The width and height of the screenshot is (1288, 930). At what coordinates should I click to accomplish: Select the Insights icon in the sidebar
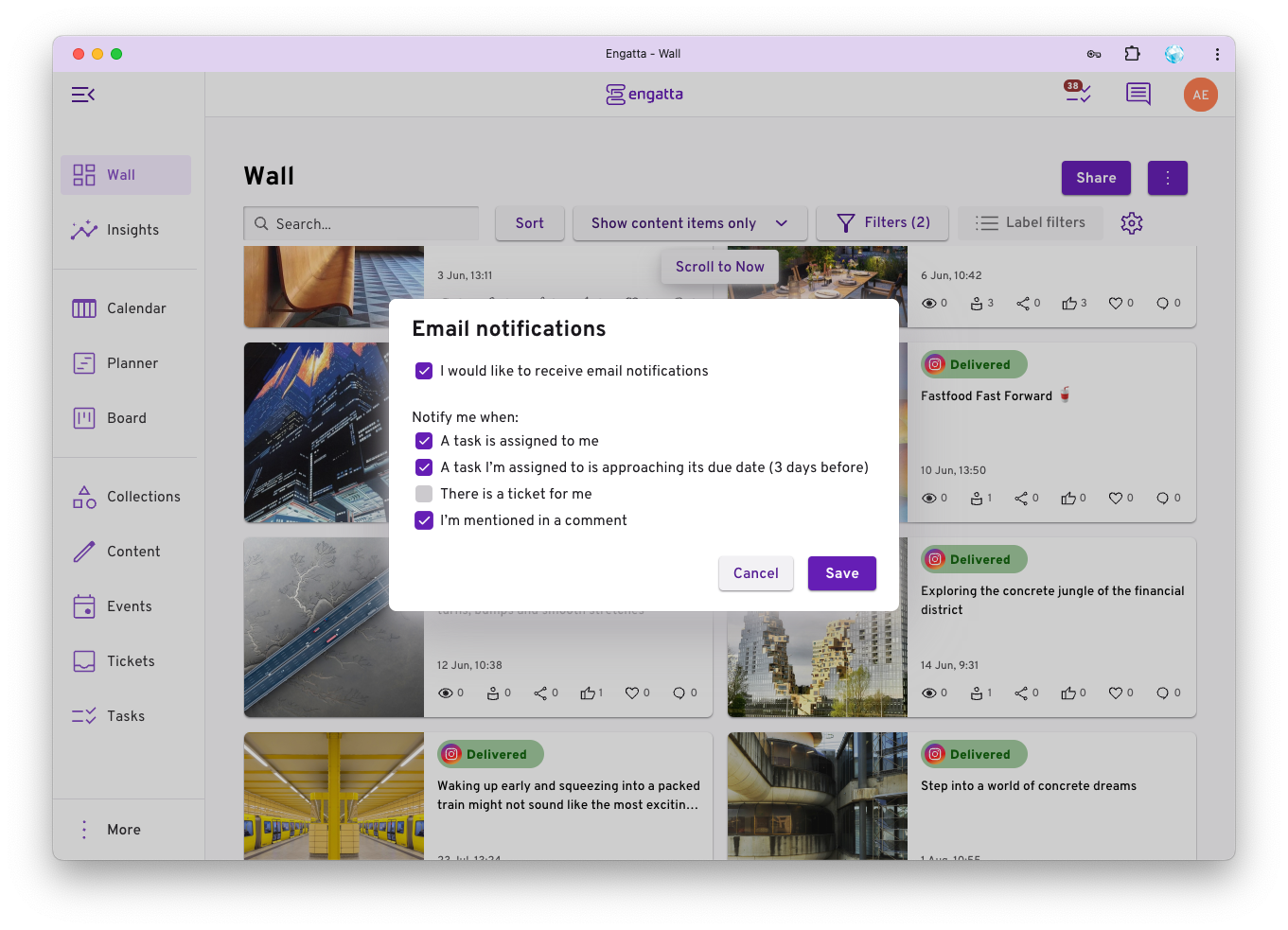[x=83, y=230]
